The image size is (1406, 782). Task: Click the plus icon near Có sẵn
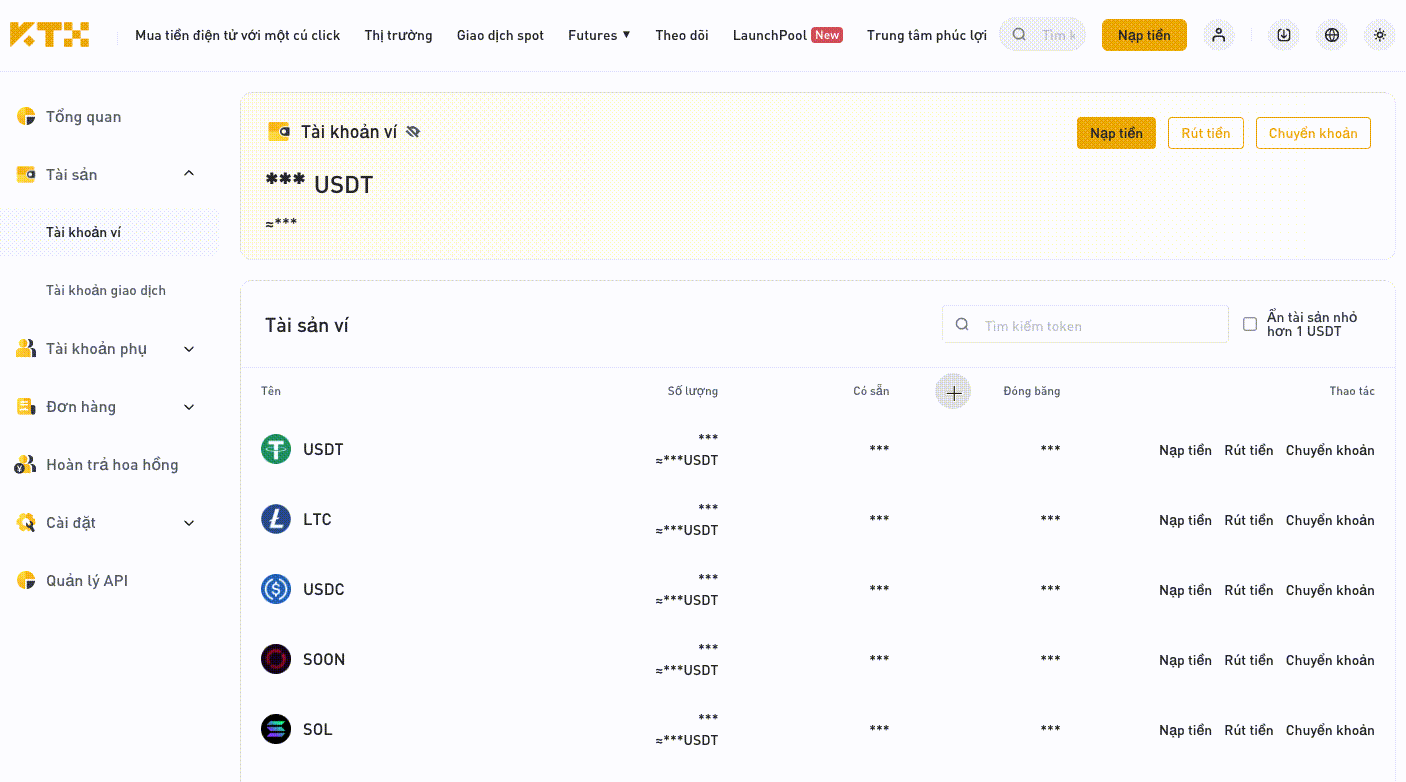953,392
